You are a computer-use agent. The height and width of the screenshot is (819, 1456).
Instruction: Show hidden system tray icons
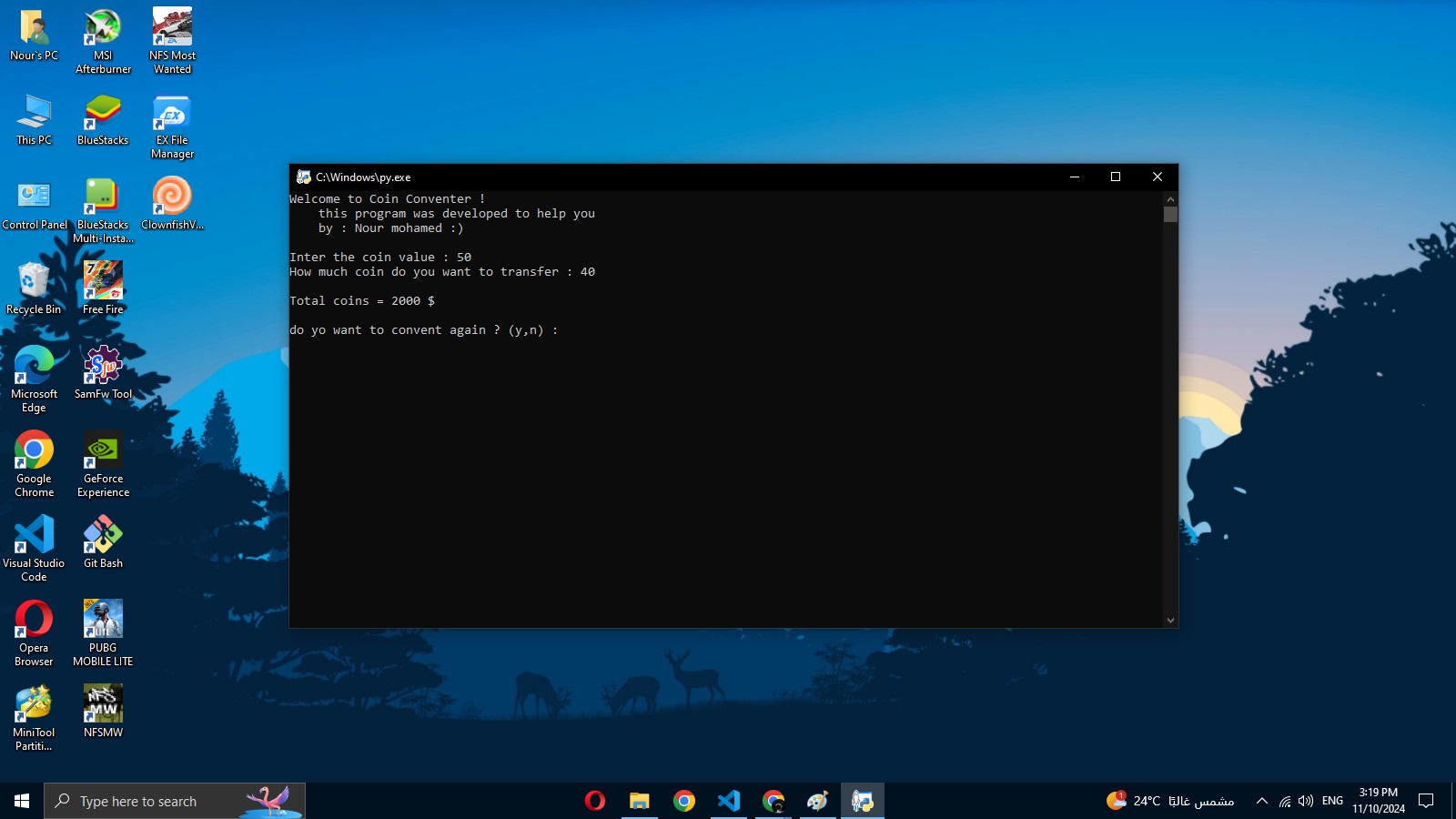(x=1262, y=801)
